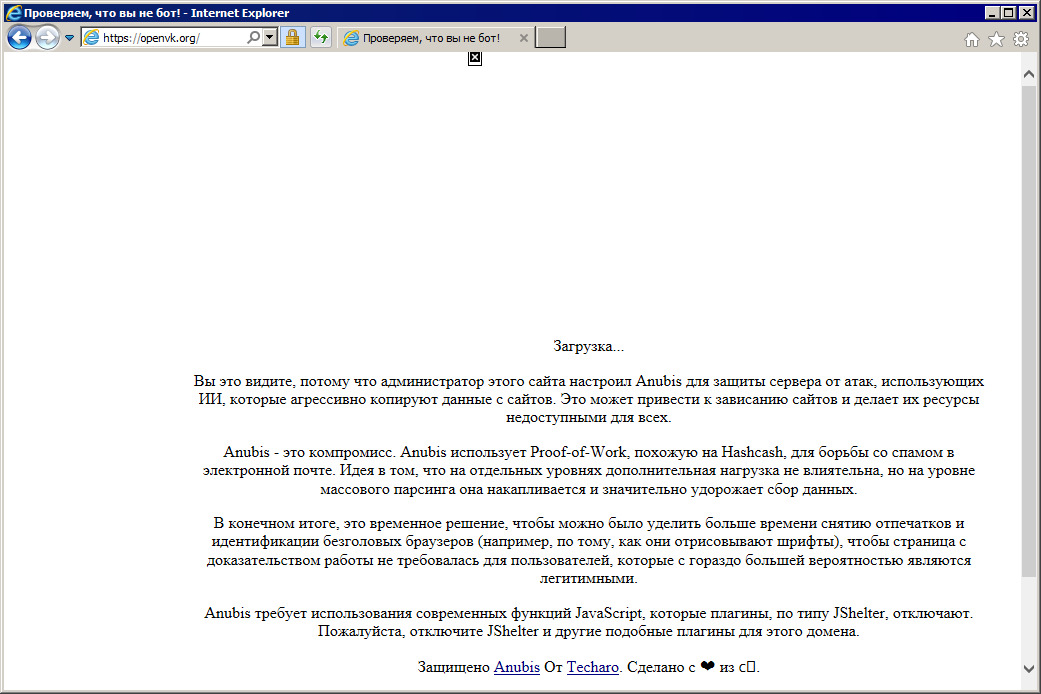Click the Forward navigation arrow

tap(46, 38)
